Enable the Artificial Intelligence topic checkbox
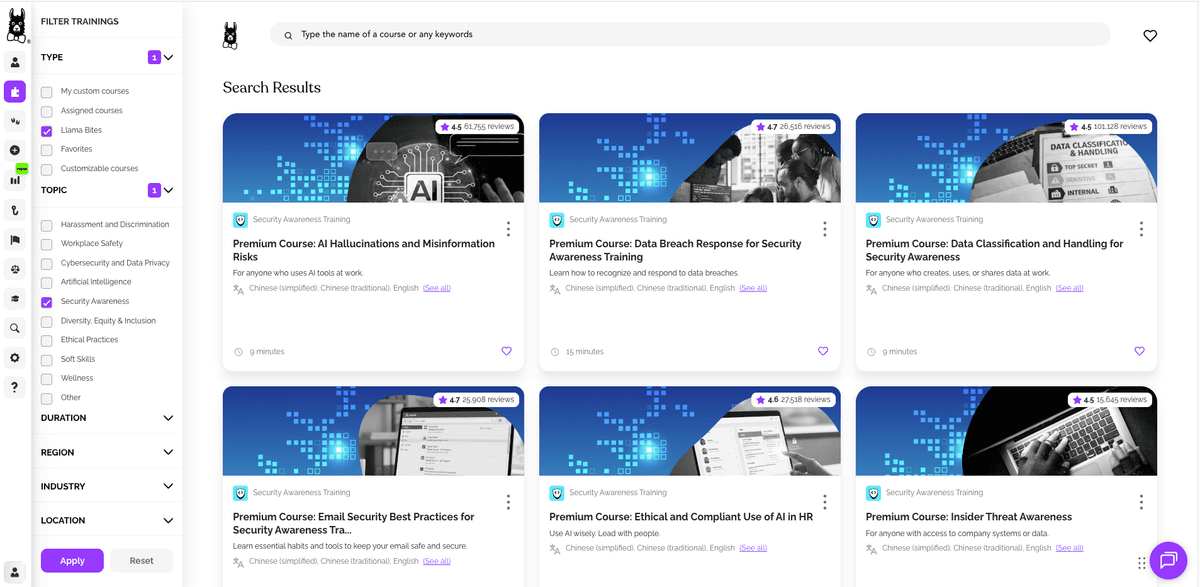This screenshot has width=1200, height=587. (x=47, y=282)
